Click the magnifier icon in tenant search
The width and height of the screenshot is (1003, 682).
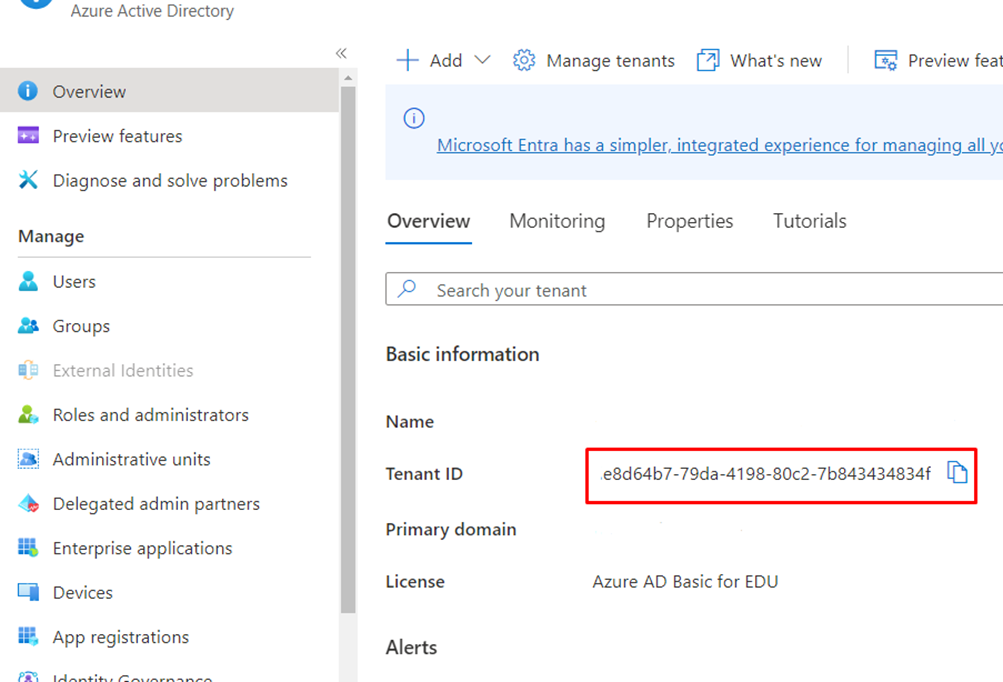(407, 289)
